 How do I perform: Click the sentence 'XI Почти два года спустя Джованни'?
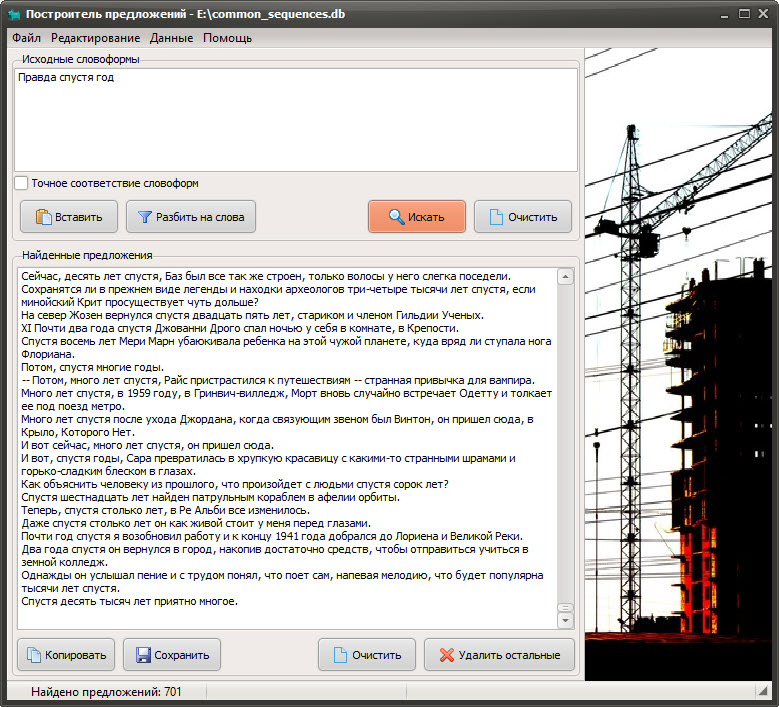point(240,328)
